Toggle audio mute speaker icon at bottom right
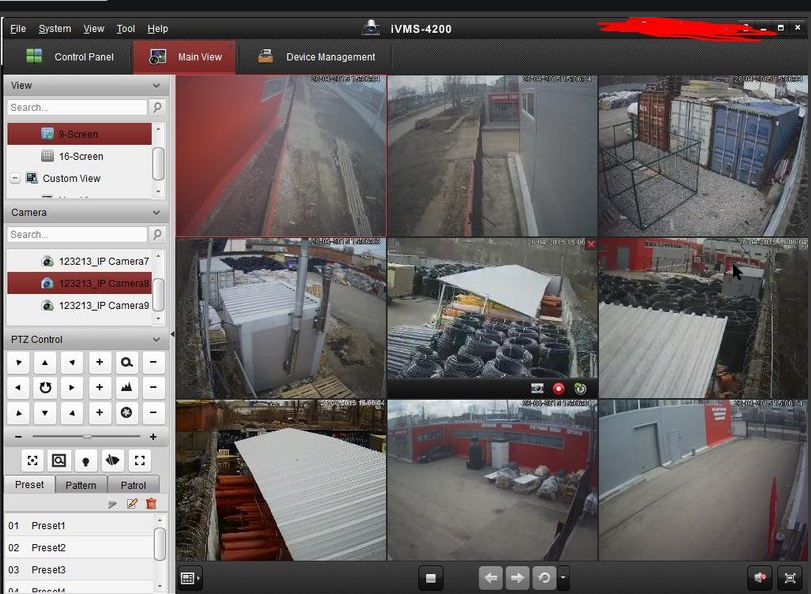The height and width of the screenshot is (594, 811). [x=759, y=578]
